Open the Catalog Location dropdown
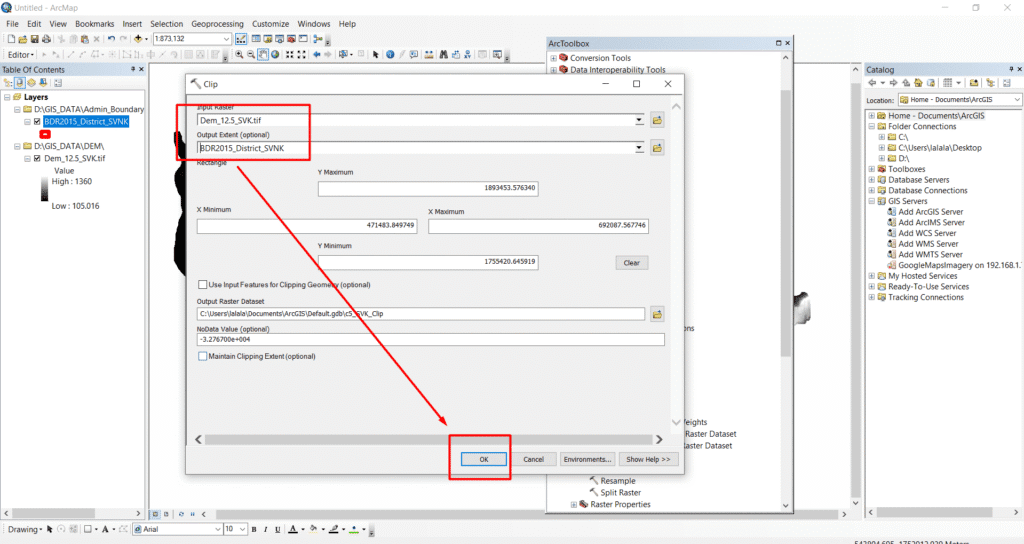Viewport: 1024px width, 544px height. (1017, 100)
